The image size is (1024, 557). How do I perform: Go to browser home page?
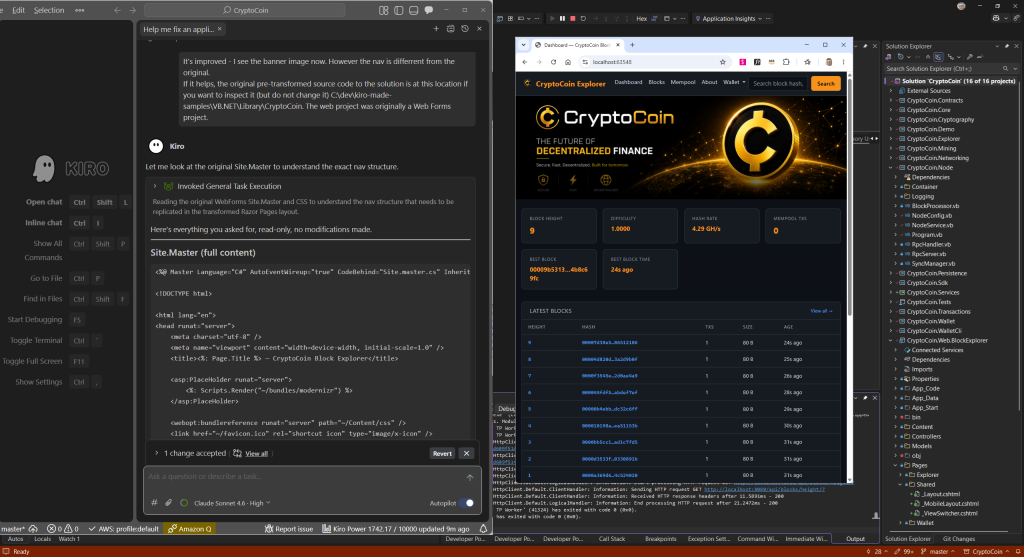pos(568,62)
